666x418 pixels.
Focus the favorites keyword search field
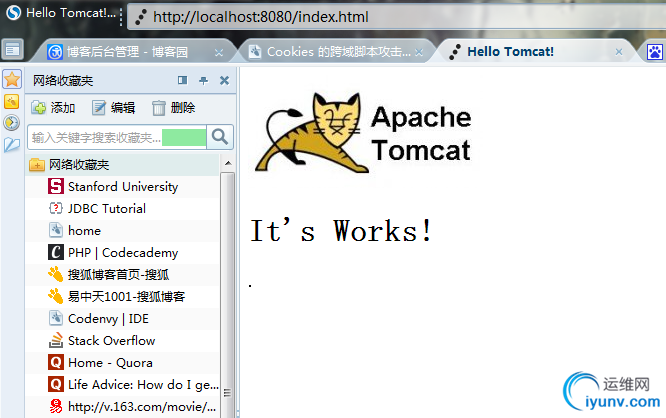[117, 137]
